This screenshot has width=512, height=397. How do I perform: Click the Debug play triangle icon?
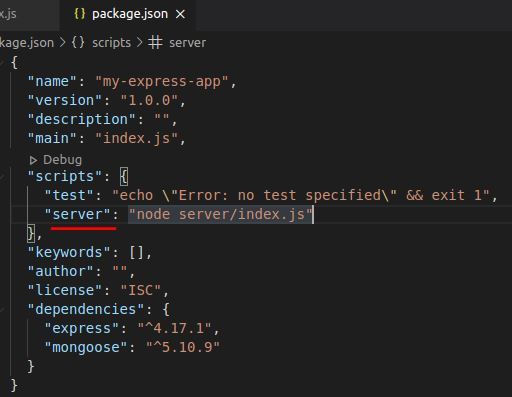[33, 160]
